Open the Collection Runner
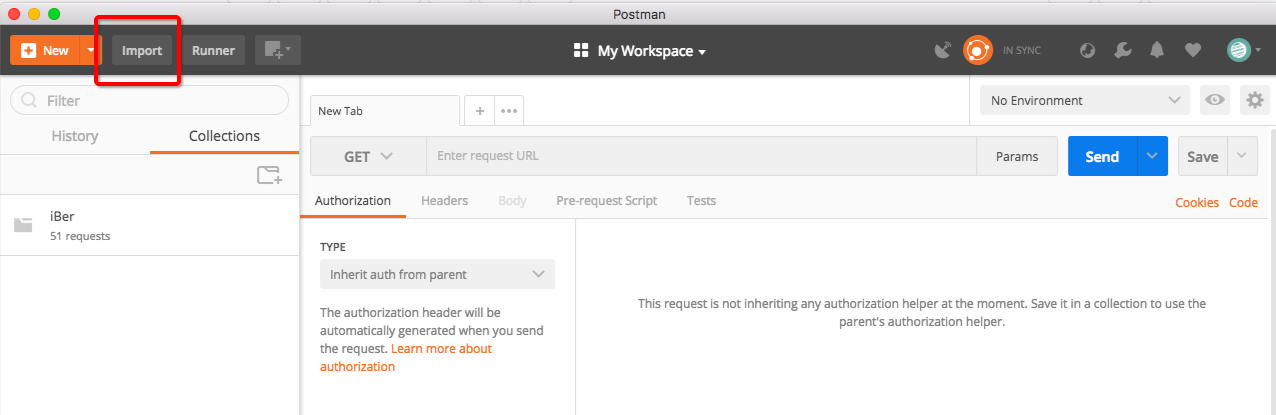The image size is (1276, 415). point(213,50)
